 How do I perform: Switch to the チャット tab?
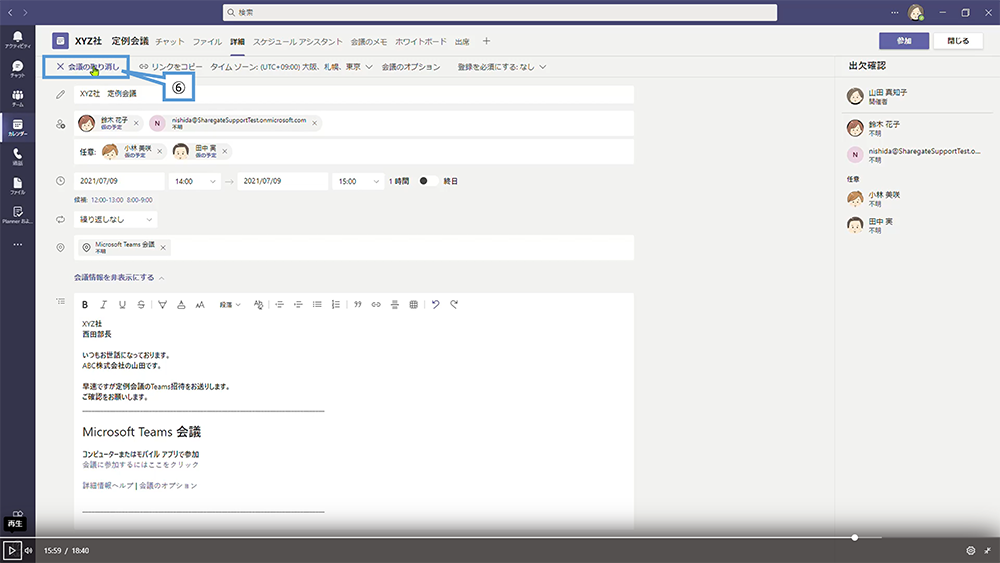[170, 41]
